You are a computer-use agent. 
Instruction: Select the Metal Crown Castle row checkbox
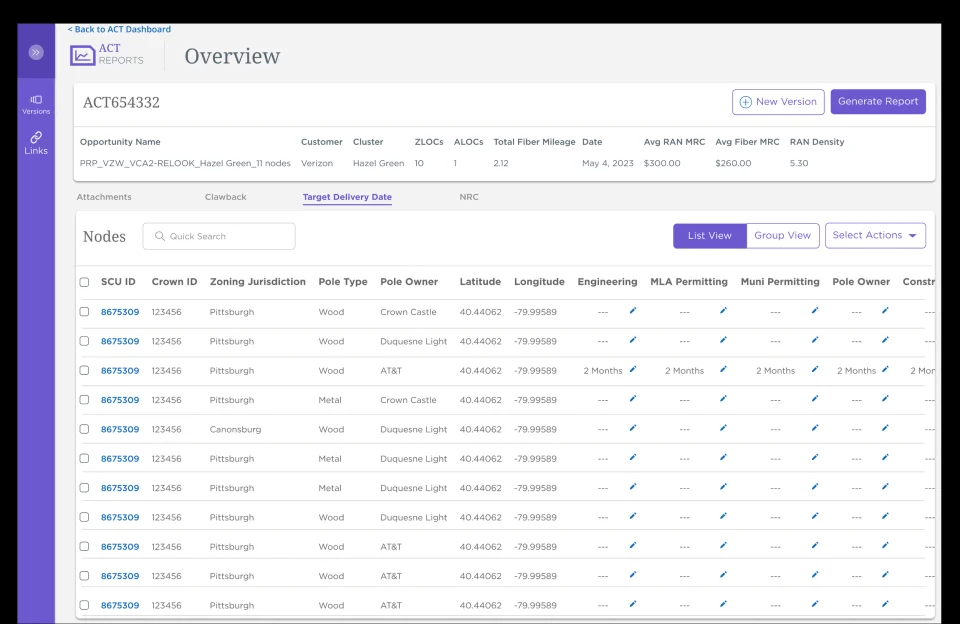tap(84, 400)
